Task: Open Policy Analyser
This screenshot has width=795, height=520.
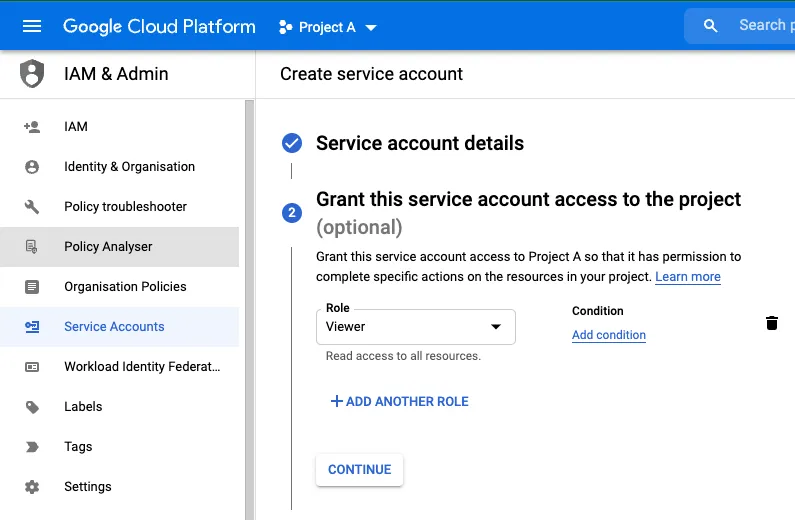Action: [120, 246]
